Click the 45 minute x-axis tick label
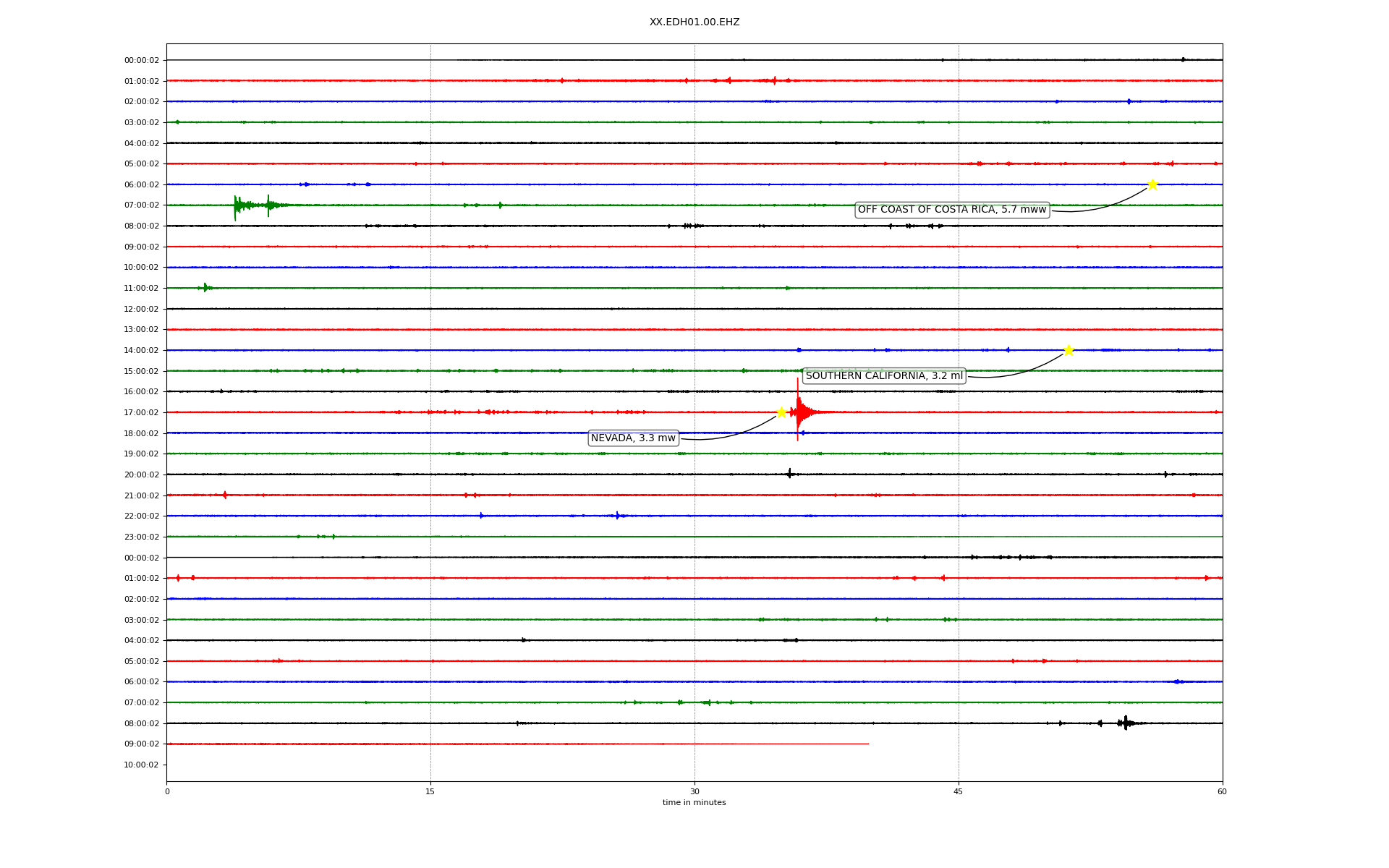 click(x=959, y=791)
